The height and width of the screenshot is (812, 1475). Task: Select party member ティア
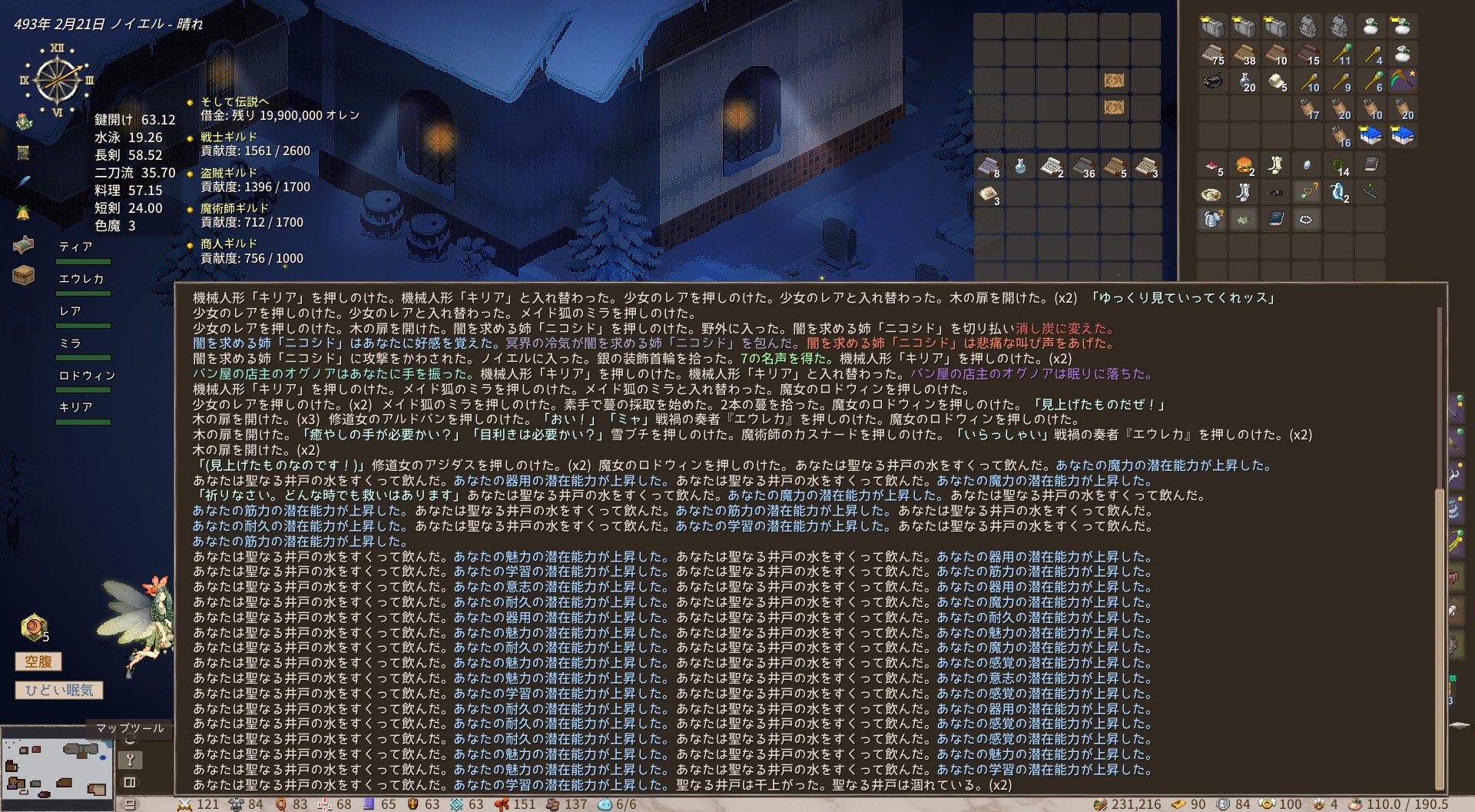pyautogui.click(x=76, y=247)
